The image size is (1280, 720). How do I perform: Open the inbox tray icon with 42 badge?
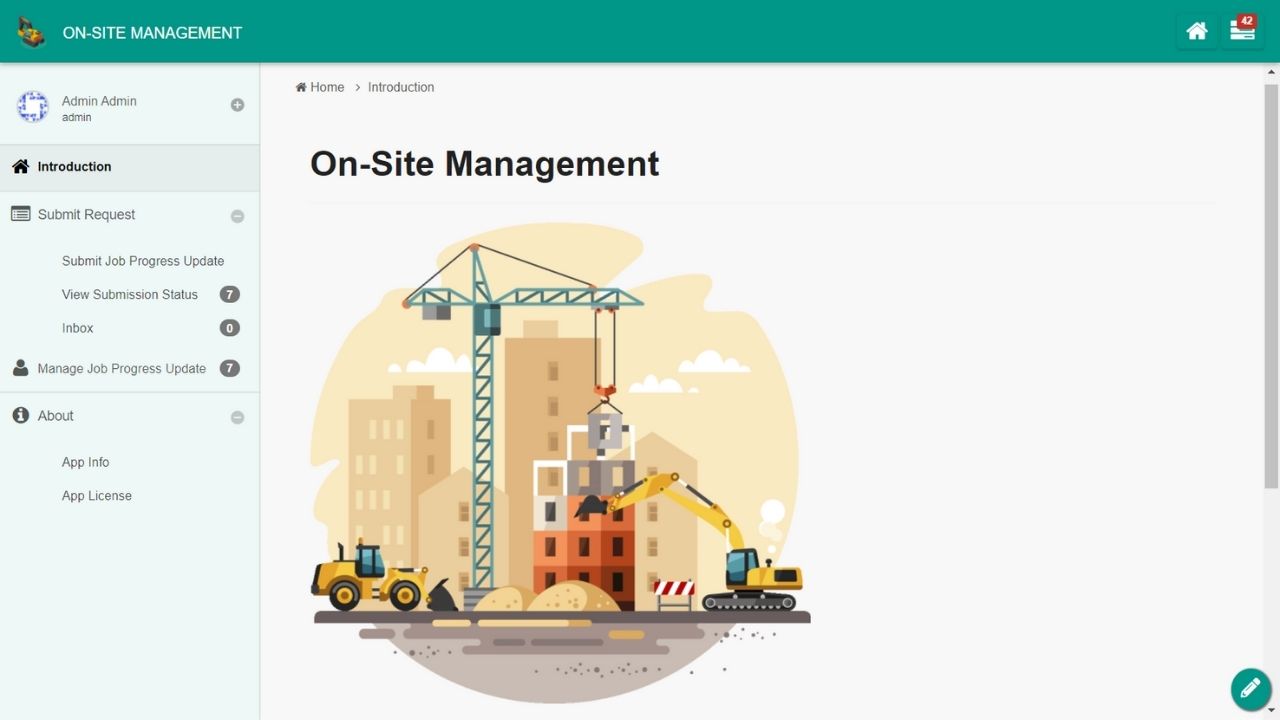[x=1242, y=31]
